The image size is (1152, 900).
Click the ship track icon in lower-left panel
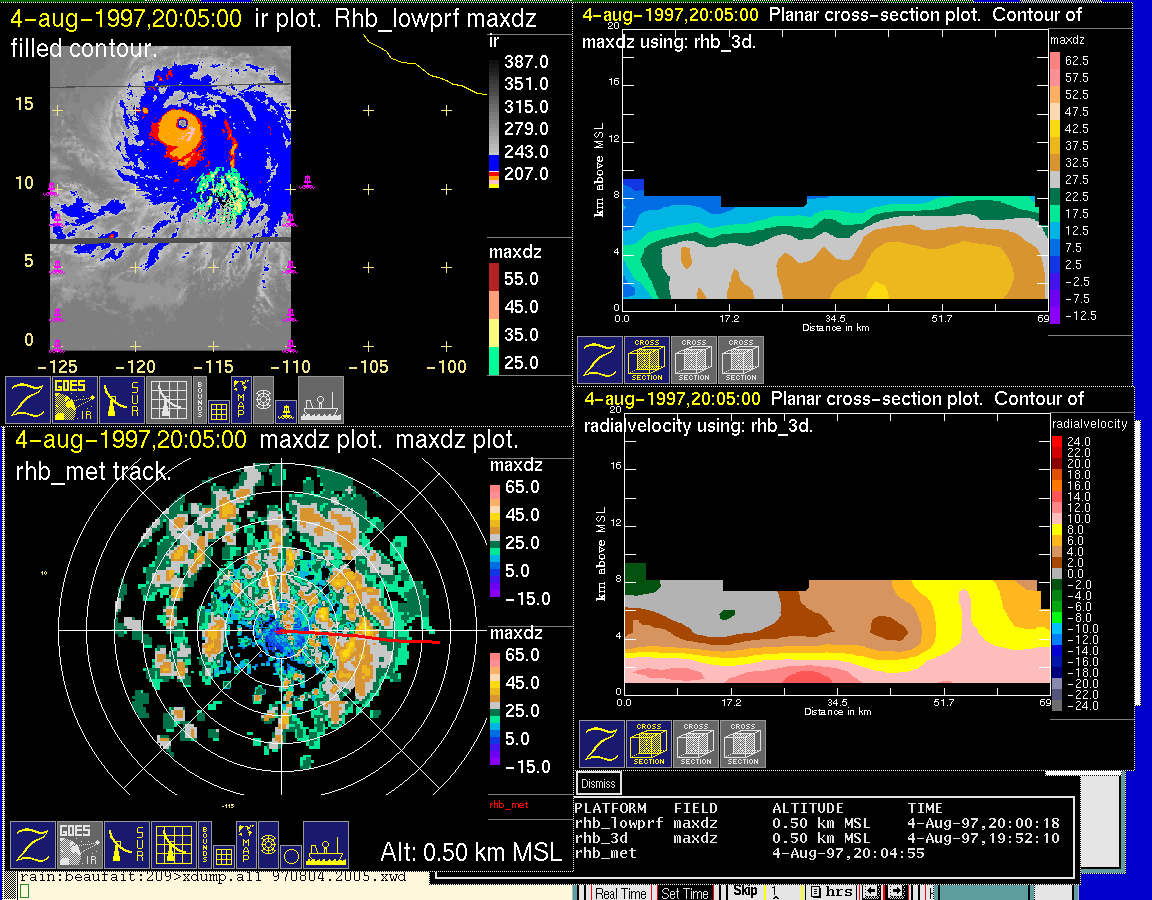point(326,845)
